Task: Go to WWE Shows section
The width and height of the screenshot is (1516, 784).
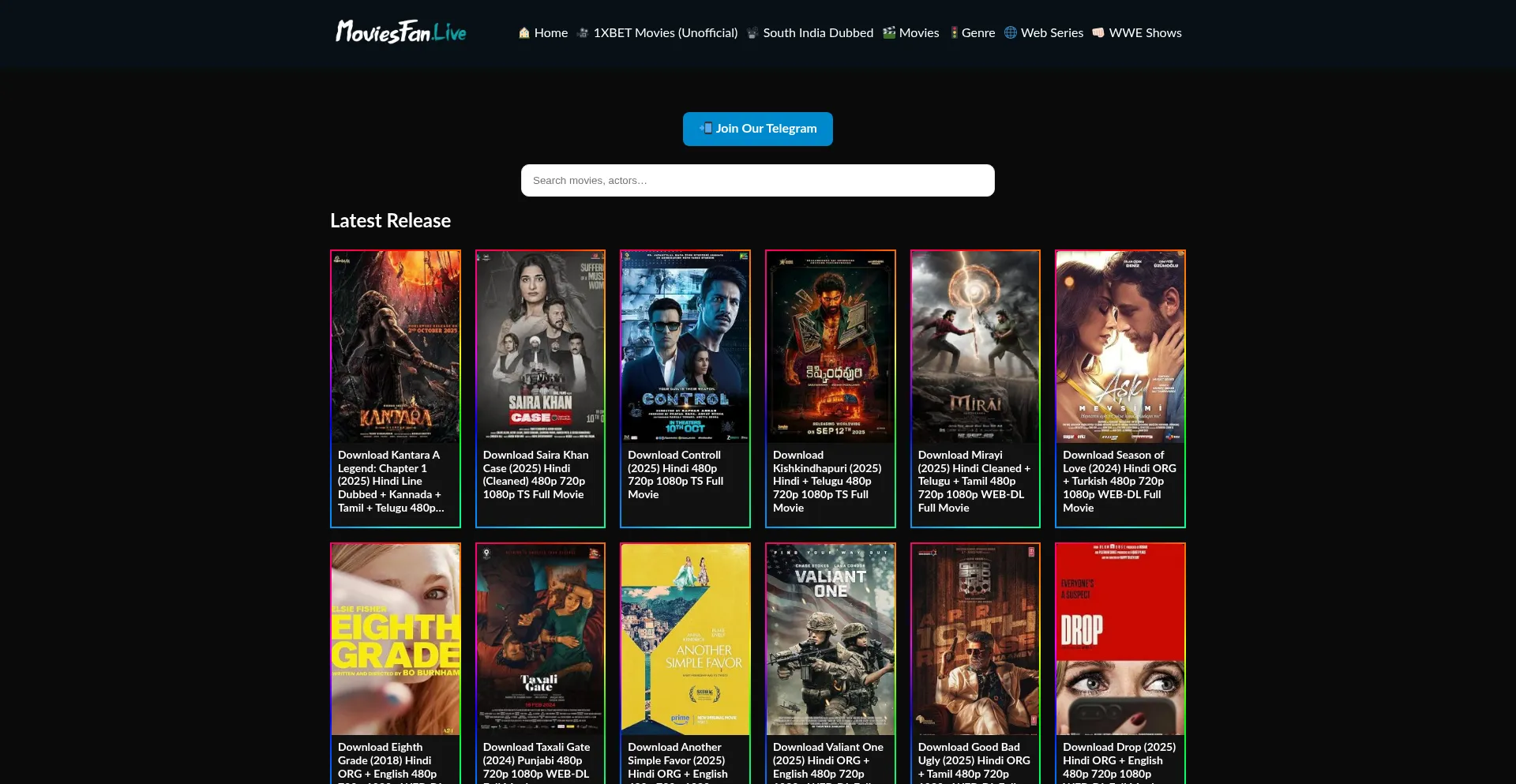Action: point(1145,33)
